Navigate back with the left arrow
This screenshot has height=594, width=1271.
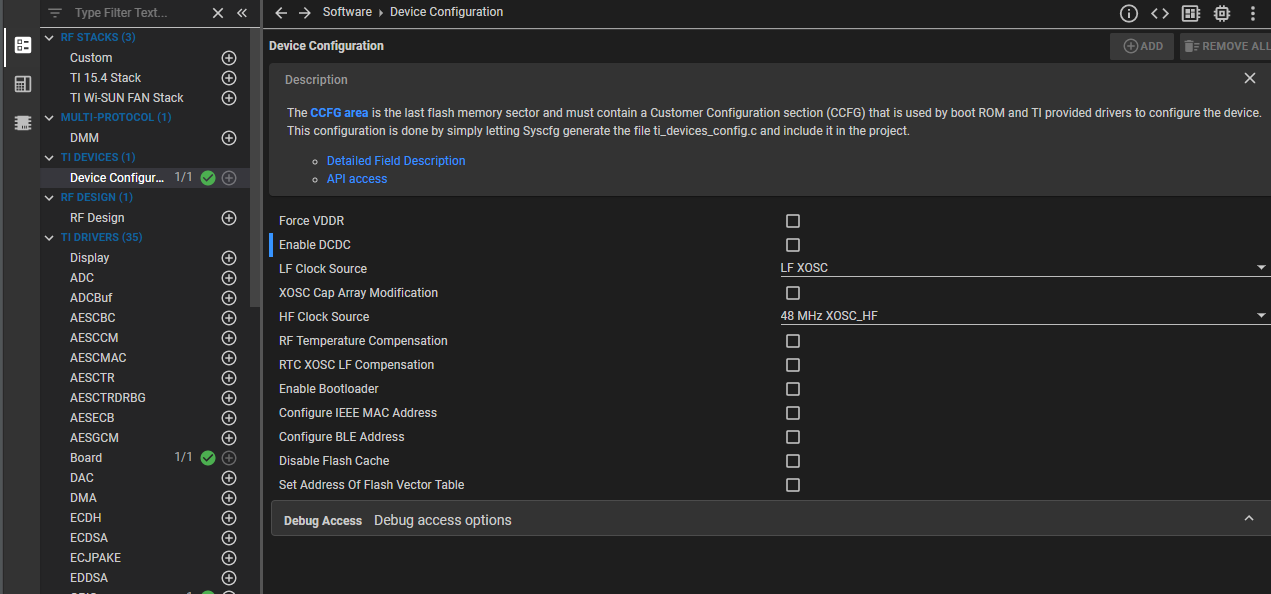(x=281, y=13)
